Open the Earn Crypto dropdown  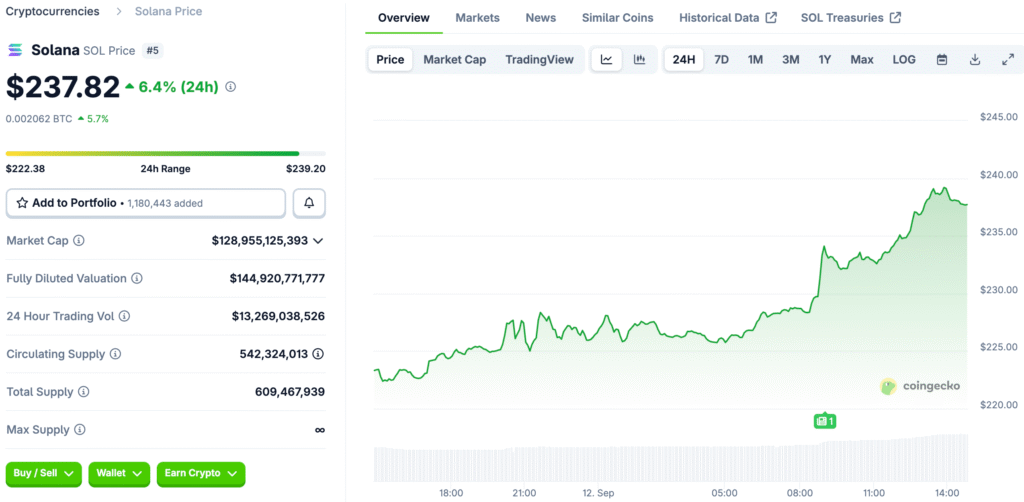pos(201,474)
